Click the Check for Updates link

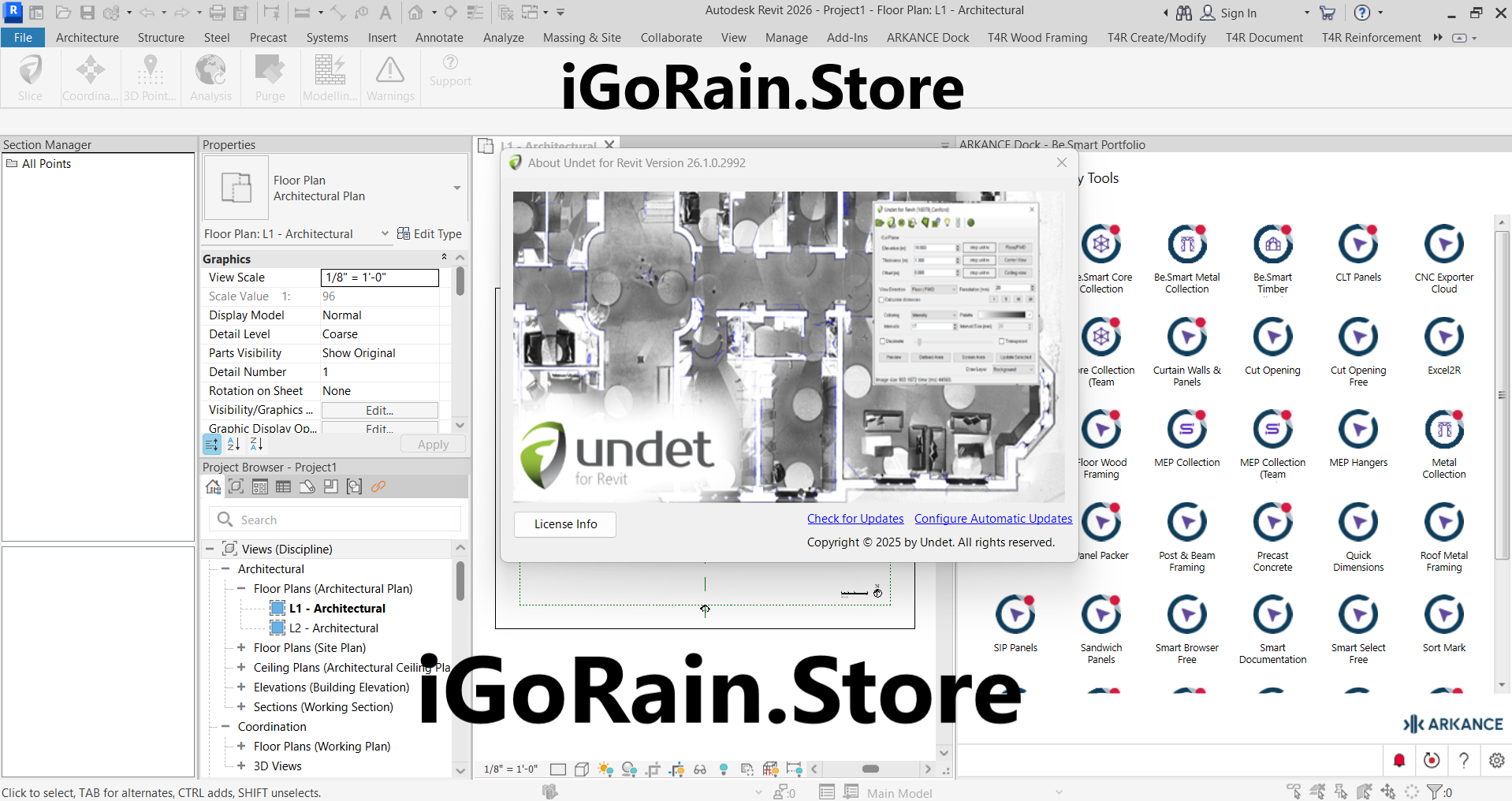[x=855, y=519]
